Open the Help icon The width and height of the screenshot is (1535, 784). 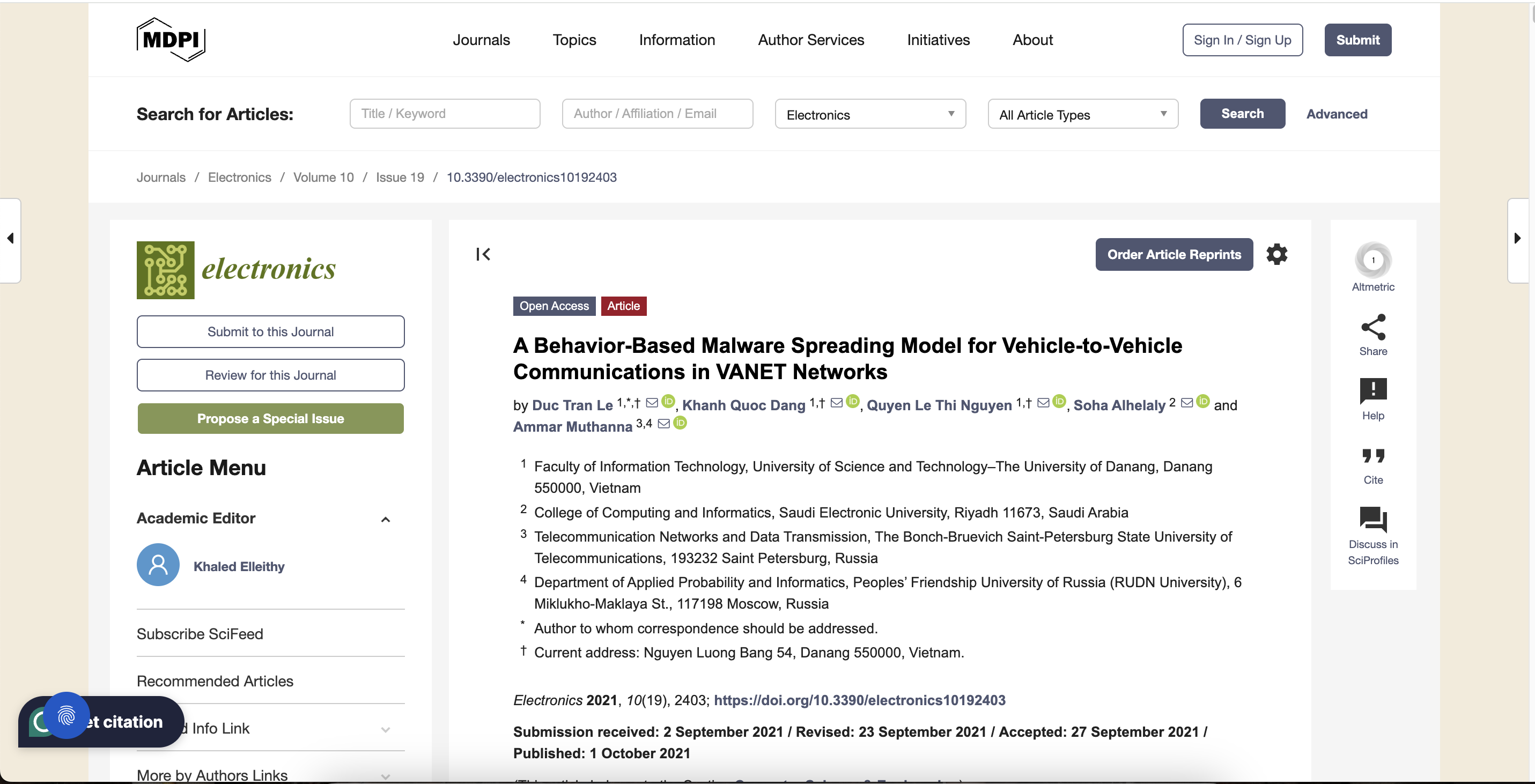coord(1373,392)
